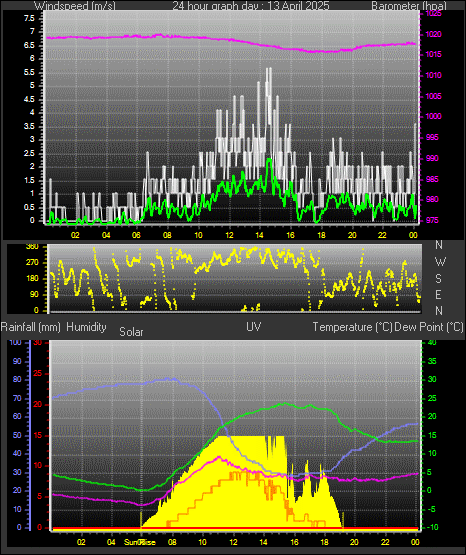Click the "24 hour graph day : 13 April 2025" heading

251,6
